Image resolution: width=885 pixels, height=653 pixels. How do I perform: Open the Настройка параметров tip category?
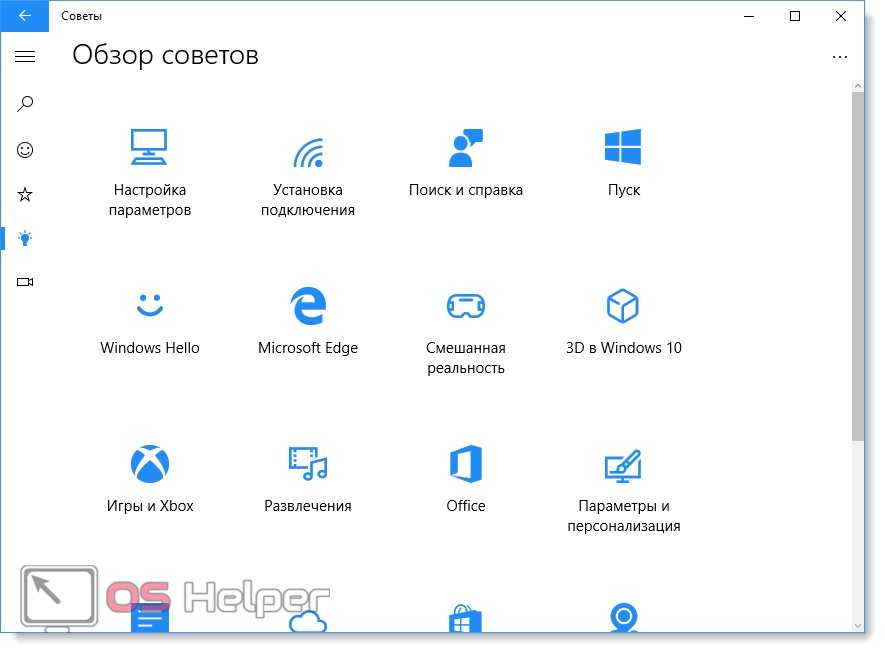[150, 170]
